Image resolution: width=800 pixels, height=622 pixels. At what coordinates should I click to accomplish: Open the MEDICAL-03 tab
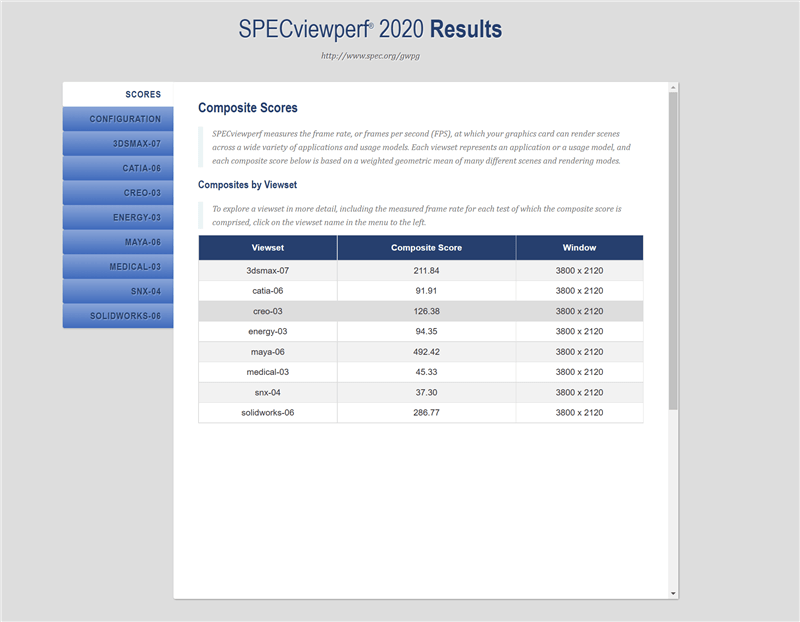tap(118, 266)
